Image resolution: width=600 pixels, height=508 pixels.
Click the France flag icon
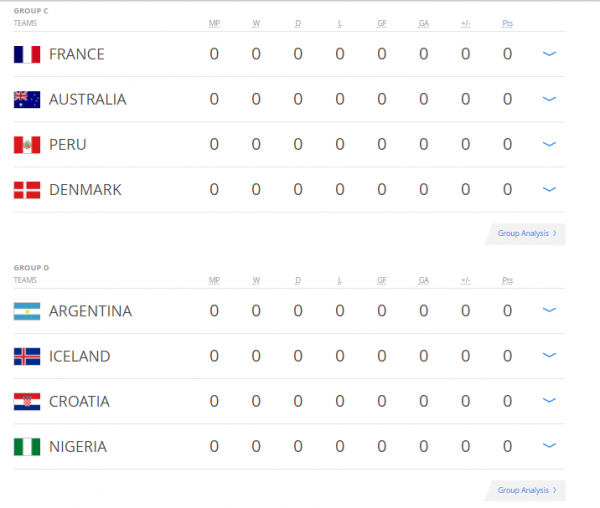pyautogui.click(x=26, y=54)
